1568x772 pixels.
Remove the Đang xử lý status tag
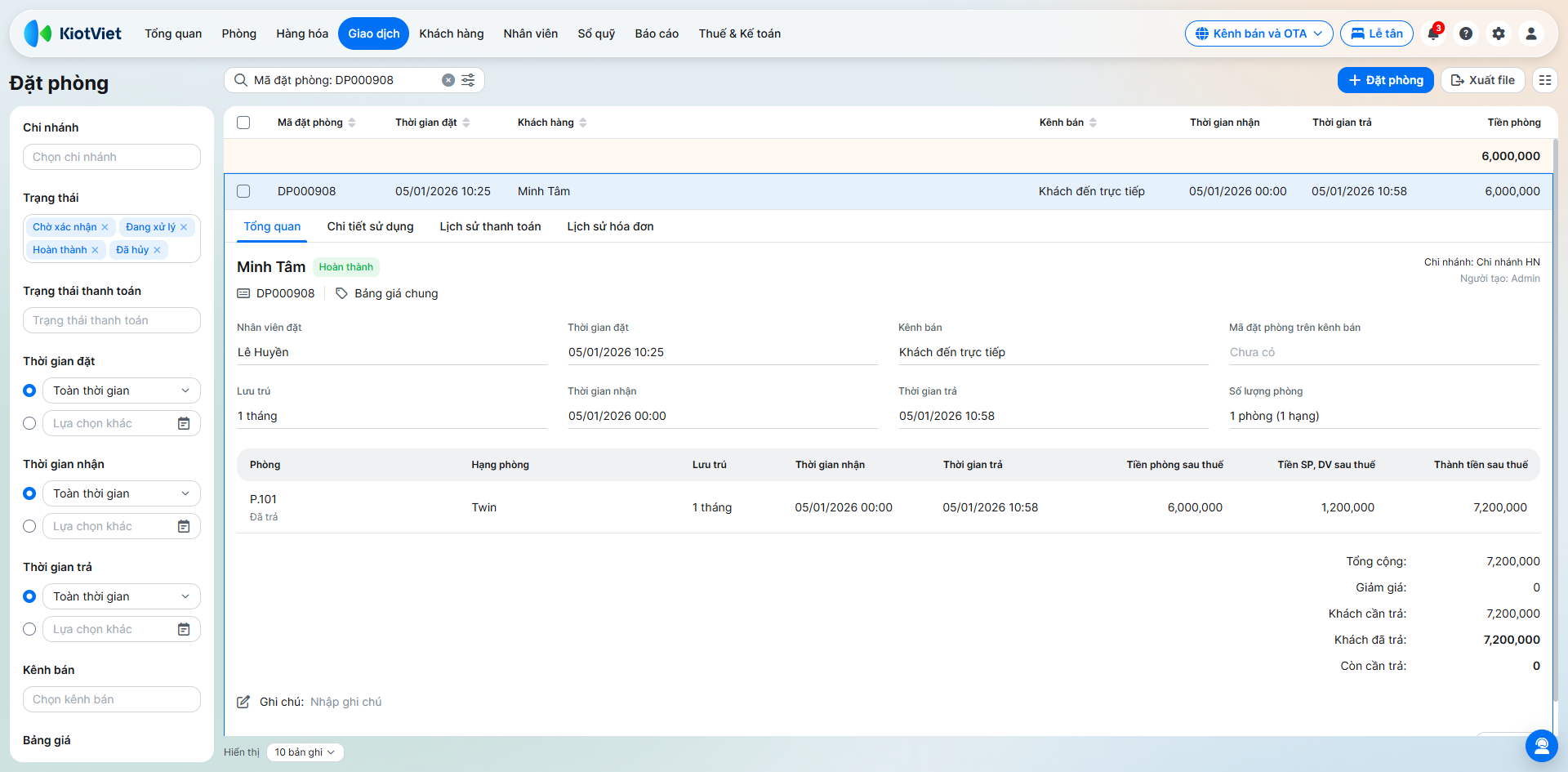tap(184, 227)
